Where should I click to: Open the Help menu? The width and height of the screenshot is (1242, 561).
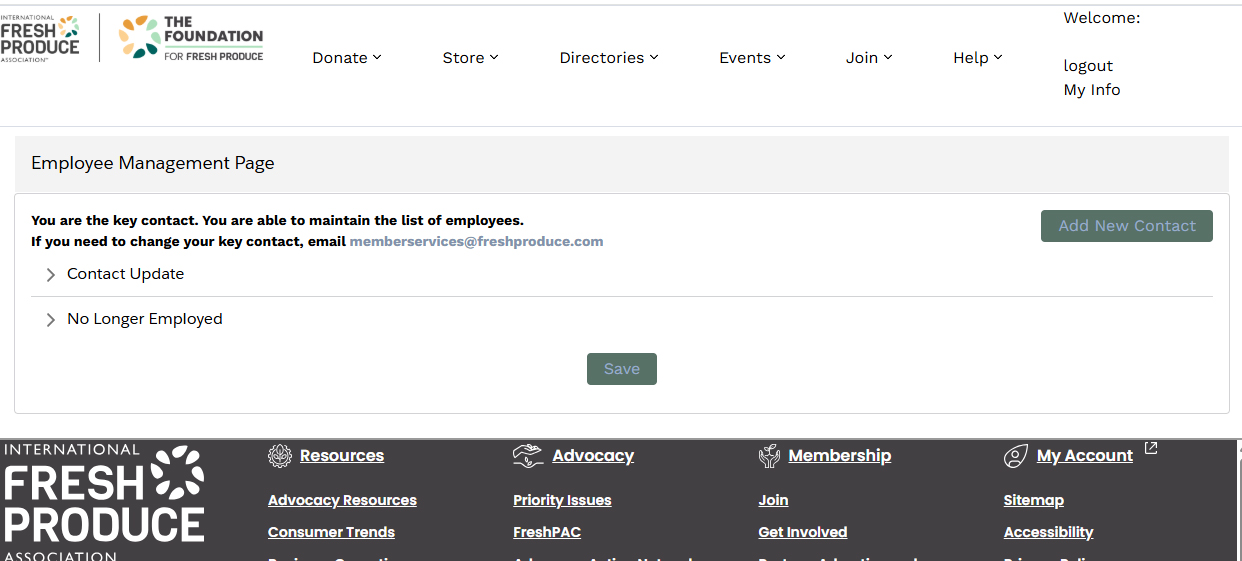tap(977, 58)
